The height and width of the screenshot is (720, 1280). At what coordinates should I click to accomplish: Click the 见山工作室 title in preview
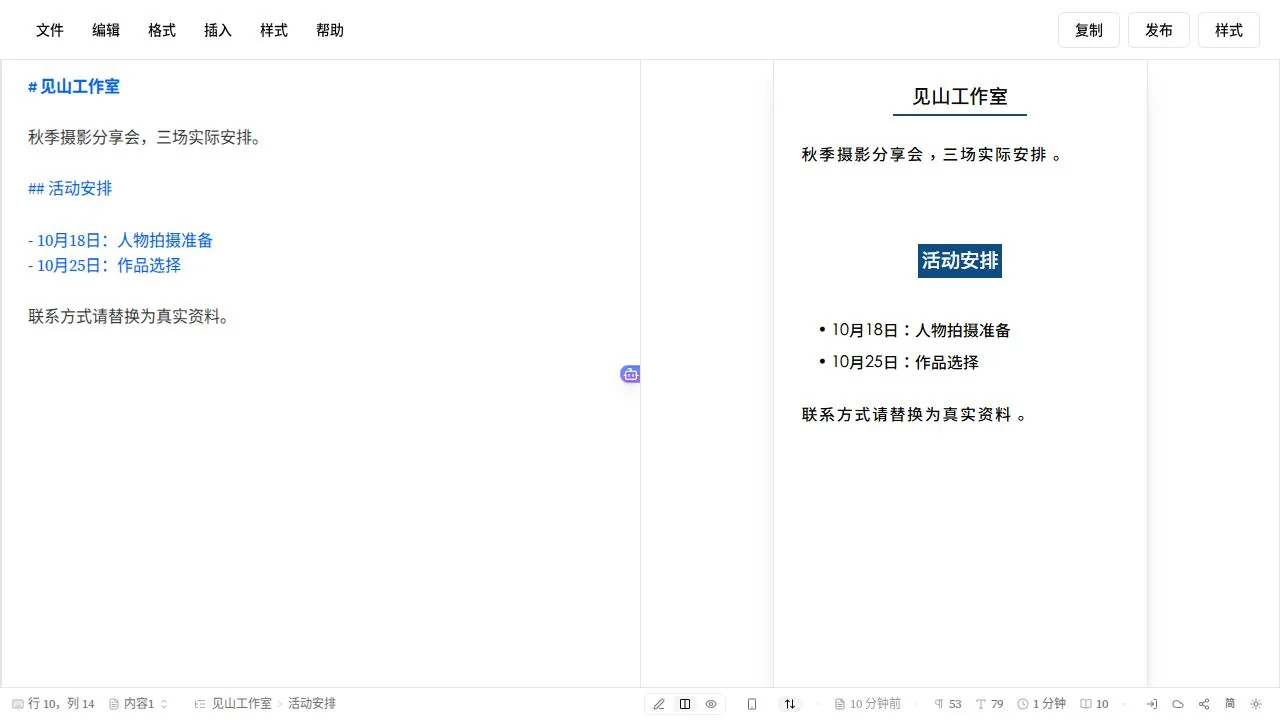pyautogui.click(x=960, y=97)
